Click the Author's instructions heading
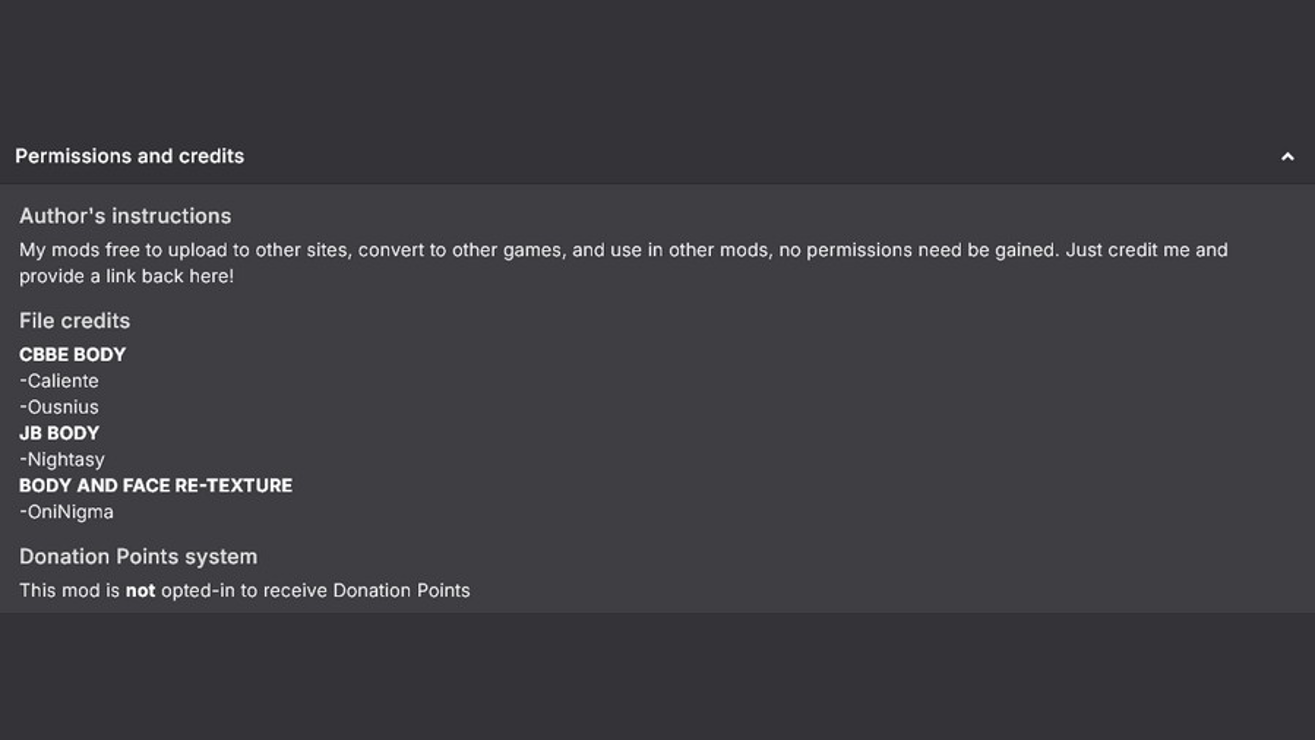This screenshot has height=740, width=1315. point(125,216)
